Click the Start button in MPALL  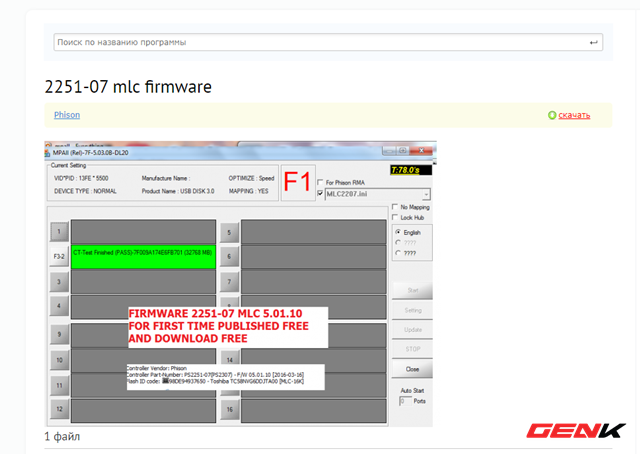coord(412,290)
